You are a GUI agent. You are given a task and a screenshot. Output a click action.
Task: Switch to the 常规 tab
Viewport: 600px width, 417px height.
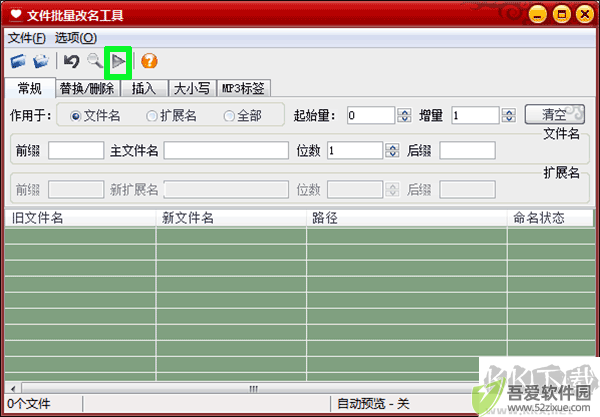30,88
